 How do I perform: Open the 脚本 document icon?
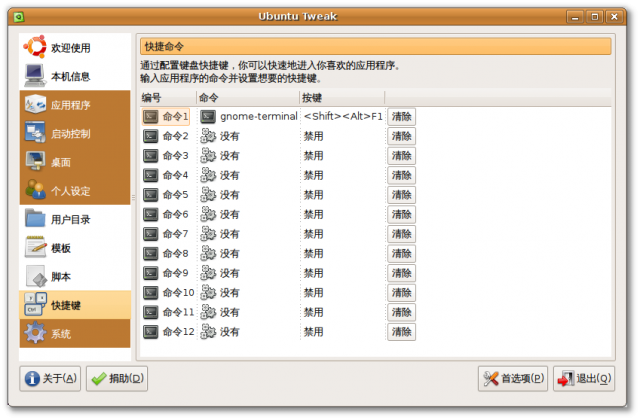(36, 276)
